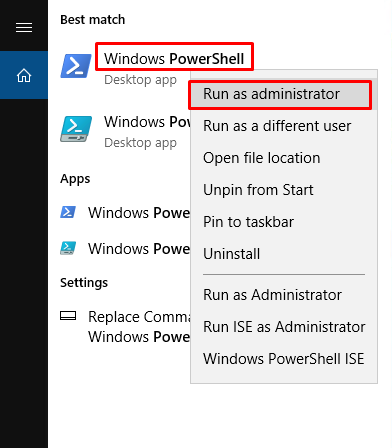Choose Run ISE as Administrator
392x448 pixels.
(x=284, y=327)
